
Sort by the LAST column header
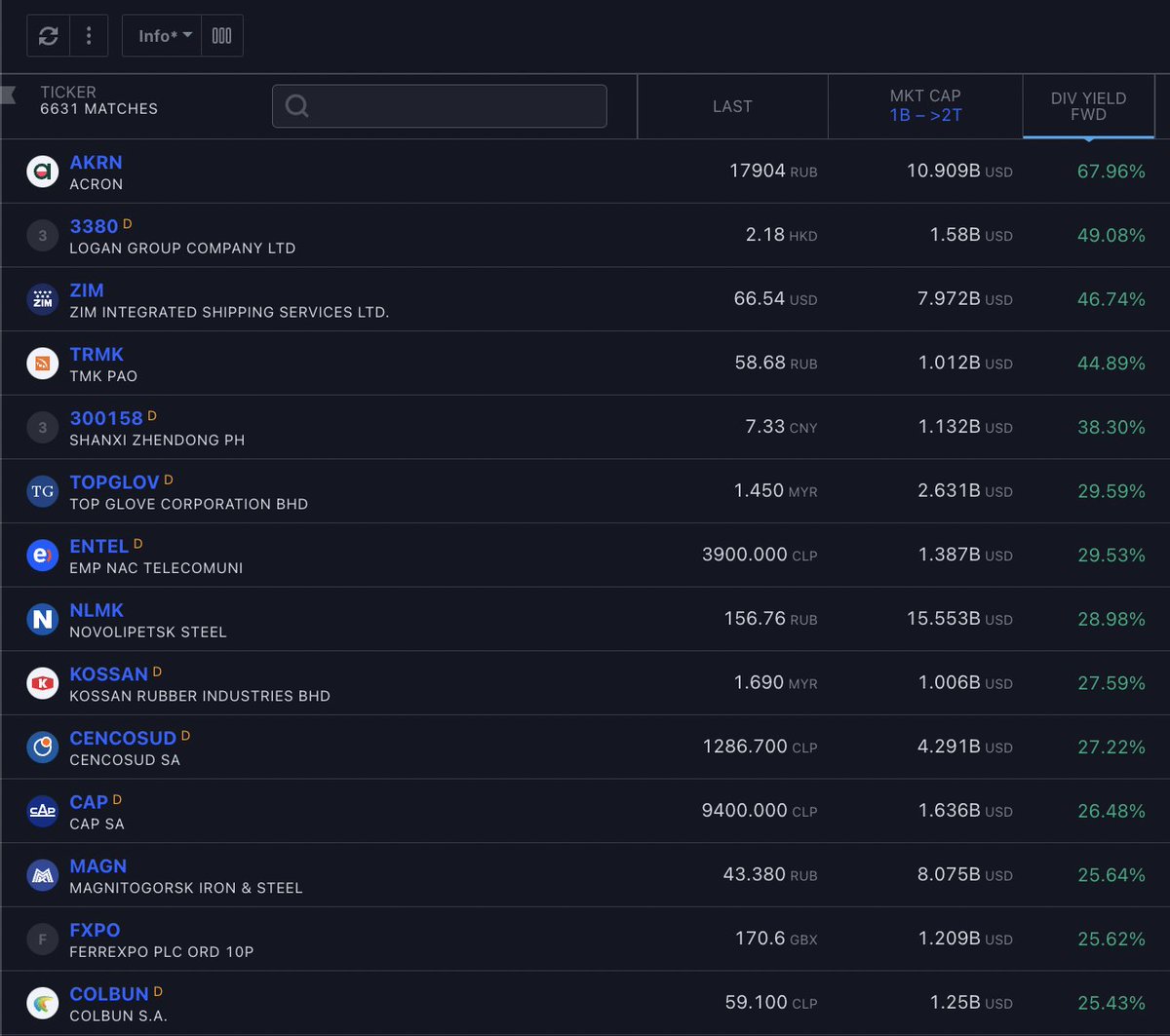(x=732, y=106)
